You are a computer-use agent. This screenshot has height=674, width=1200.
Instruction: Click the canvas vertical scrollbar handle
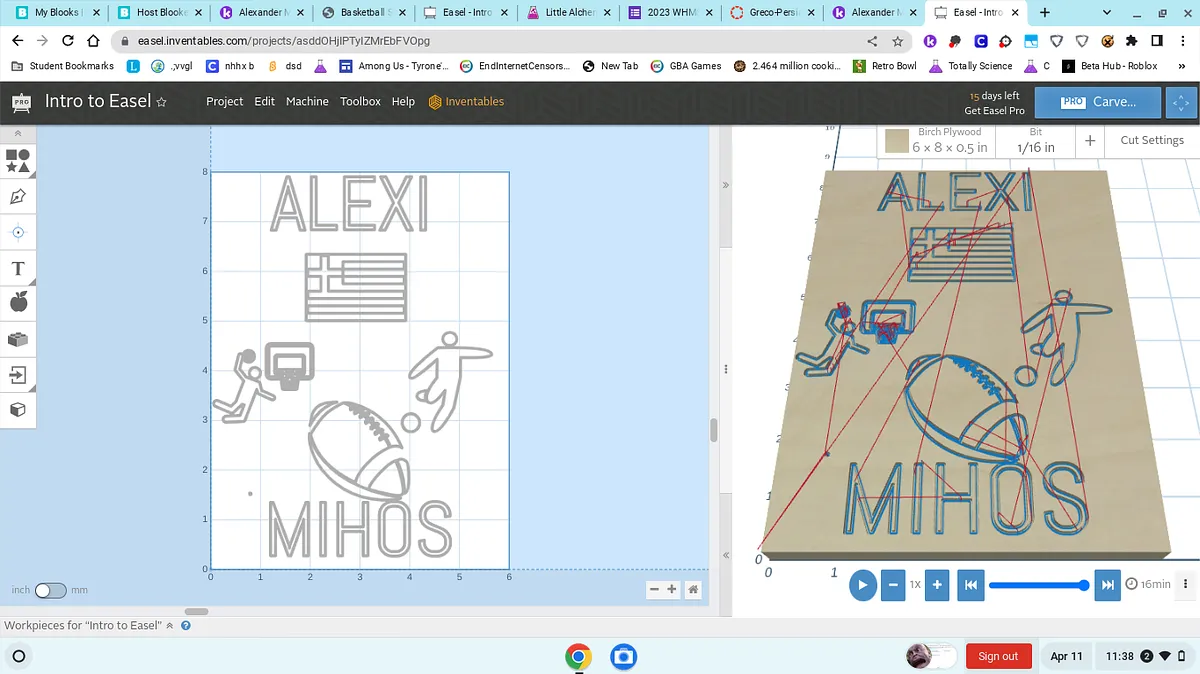[714, 430]
